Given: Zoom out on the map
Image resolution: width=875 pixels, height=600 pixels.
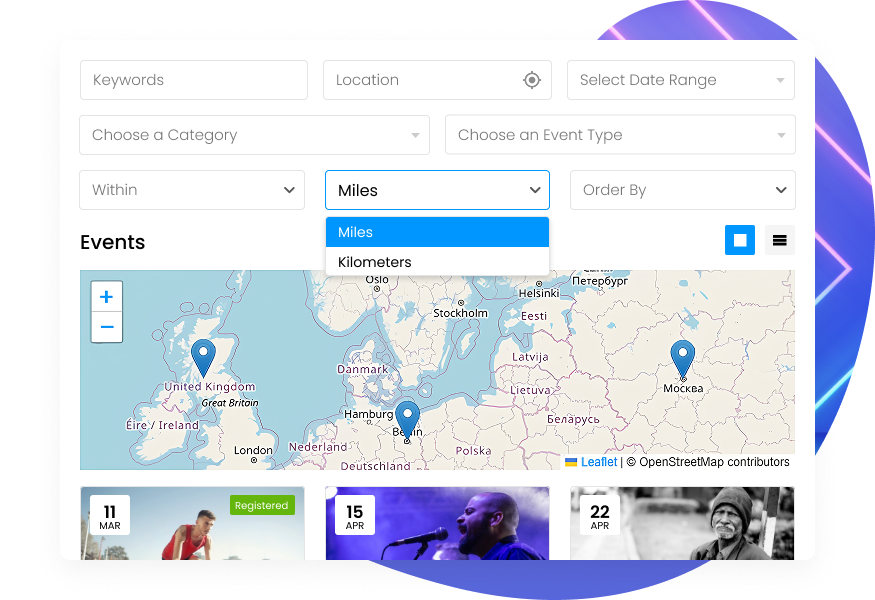Looking at the screenshot, I should (106, 327).
